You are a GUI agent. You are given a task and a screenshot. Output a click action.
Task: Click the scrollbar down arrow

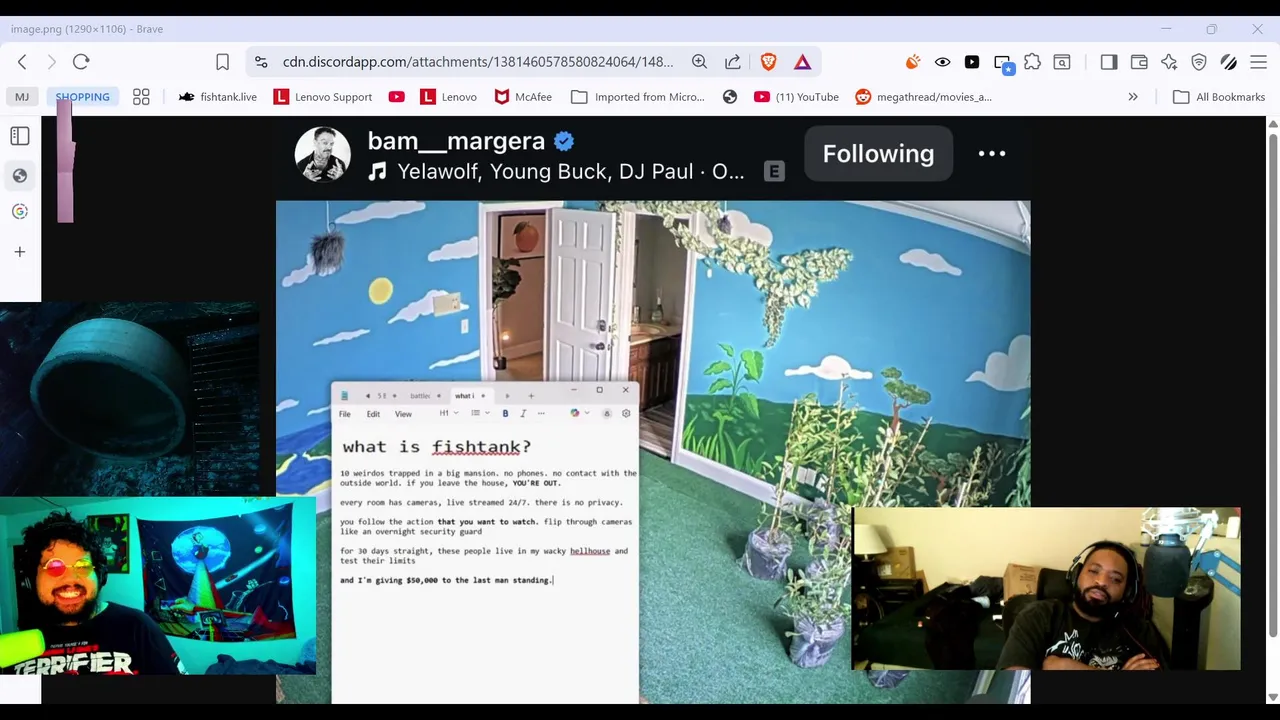(1273, 697)
